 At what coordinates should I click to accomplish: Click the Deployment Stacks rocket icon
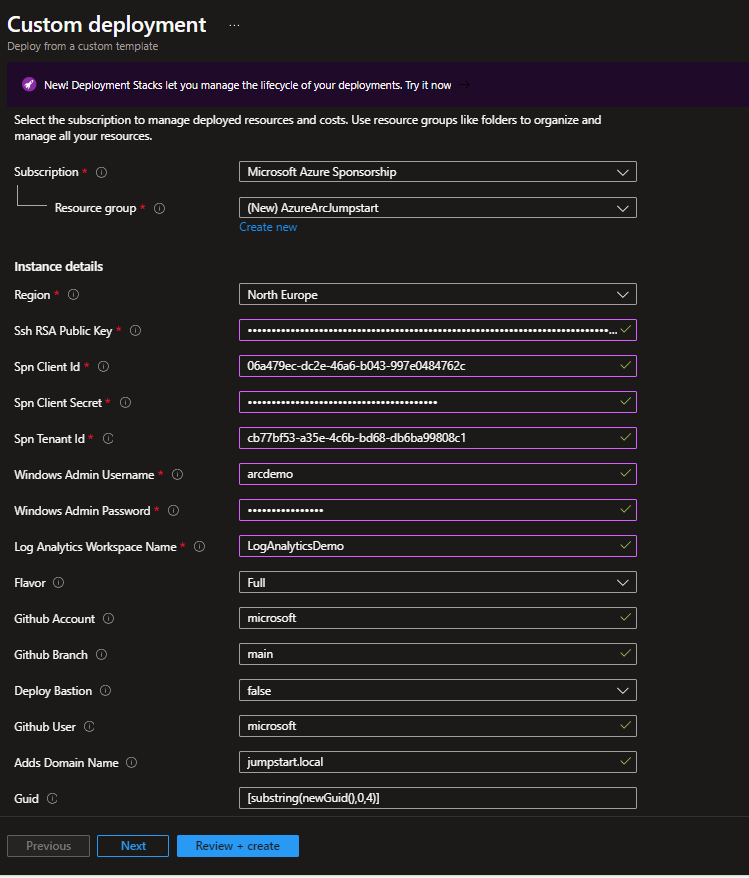coord(29,85)
